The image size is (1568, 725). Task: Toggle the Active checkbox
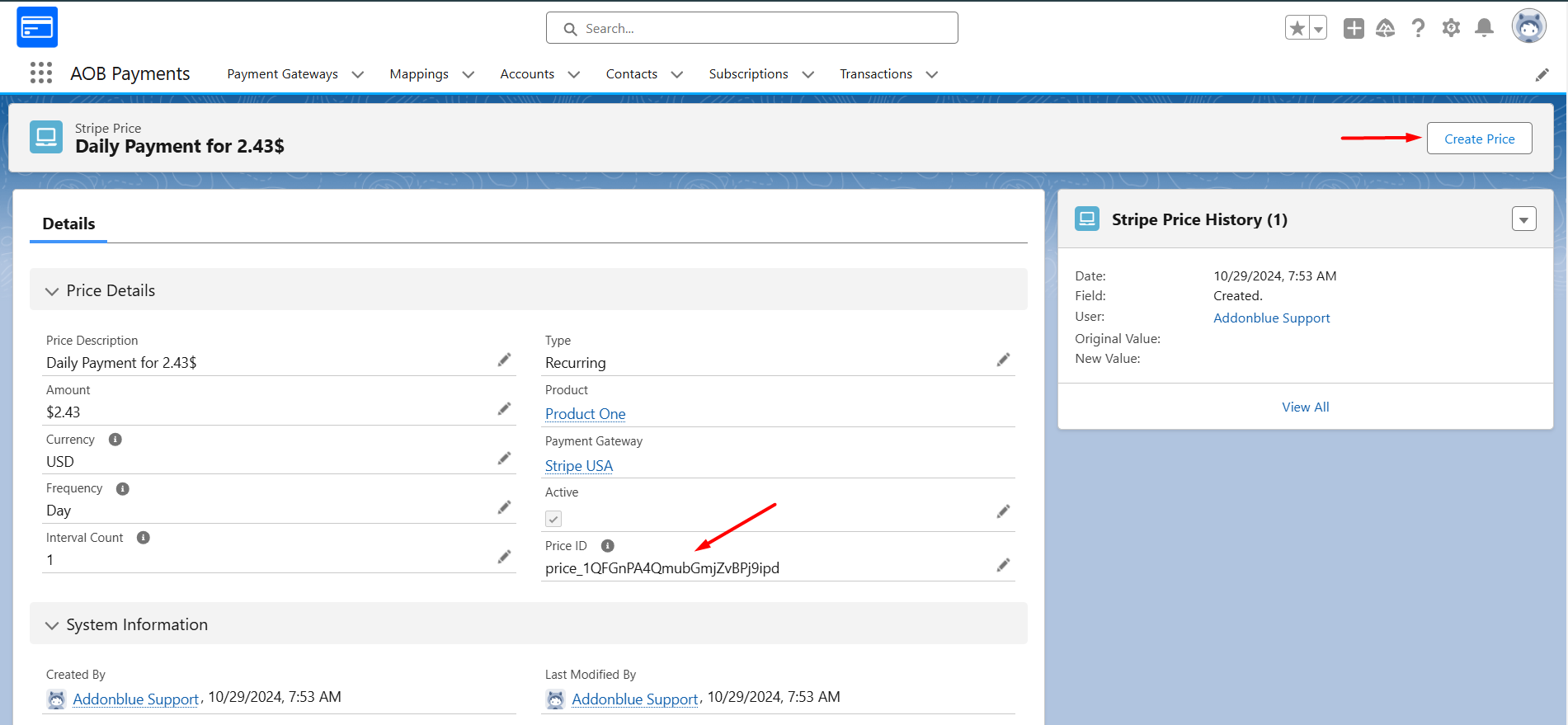[553, 519]
